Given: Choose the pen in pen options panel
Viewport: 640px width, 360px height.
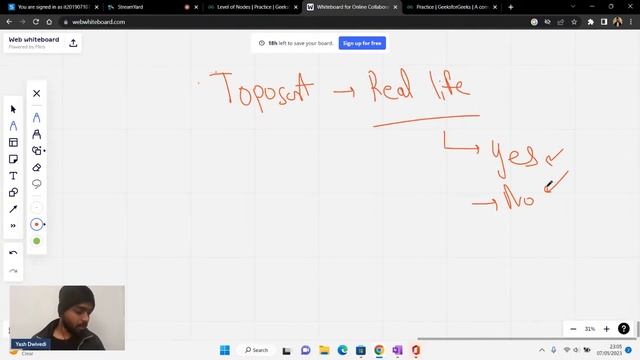Looking at the screenshot, I should [36, 118].
